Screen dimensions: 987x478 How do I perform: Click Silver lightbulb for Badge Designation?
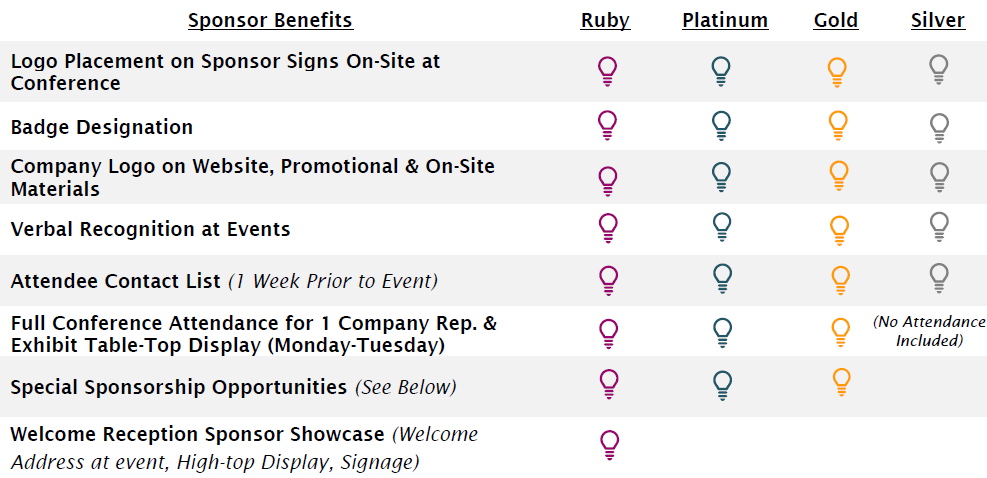click(x=938, y=127)
